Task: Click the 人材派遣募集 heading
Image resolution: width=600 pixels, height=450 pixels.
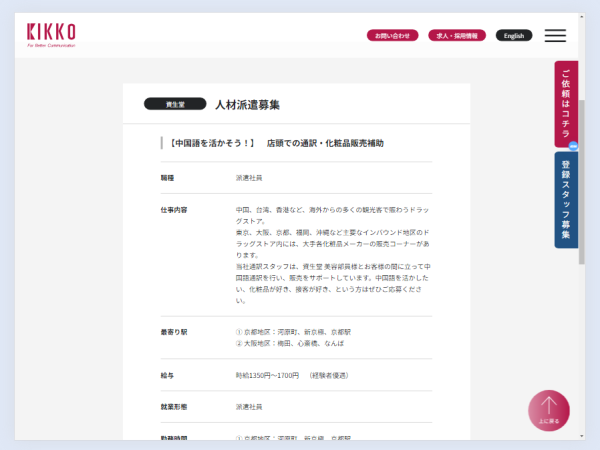Action: point(247,104)
